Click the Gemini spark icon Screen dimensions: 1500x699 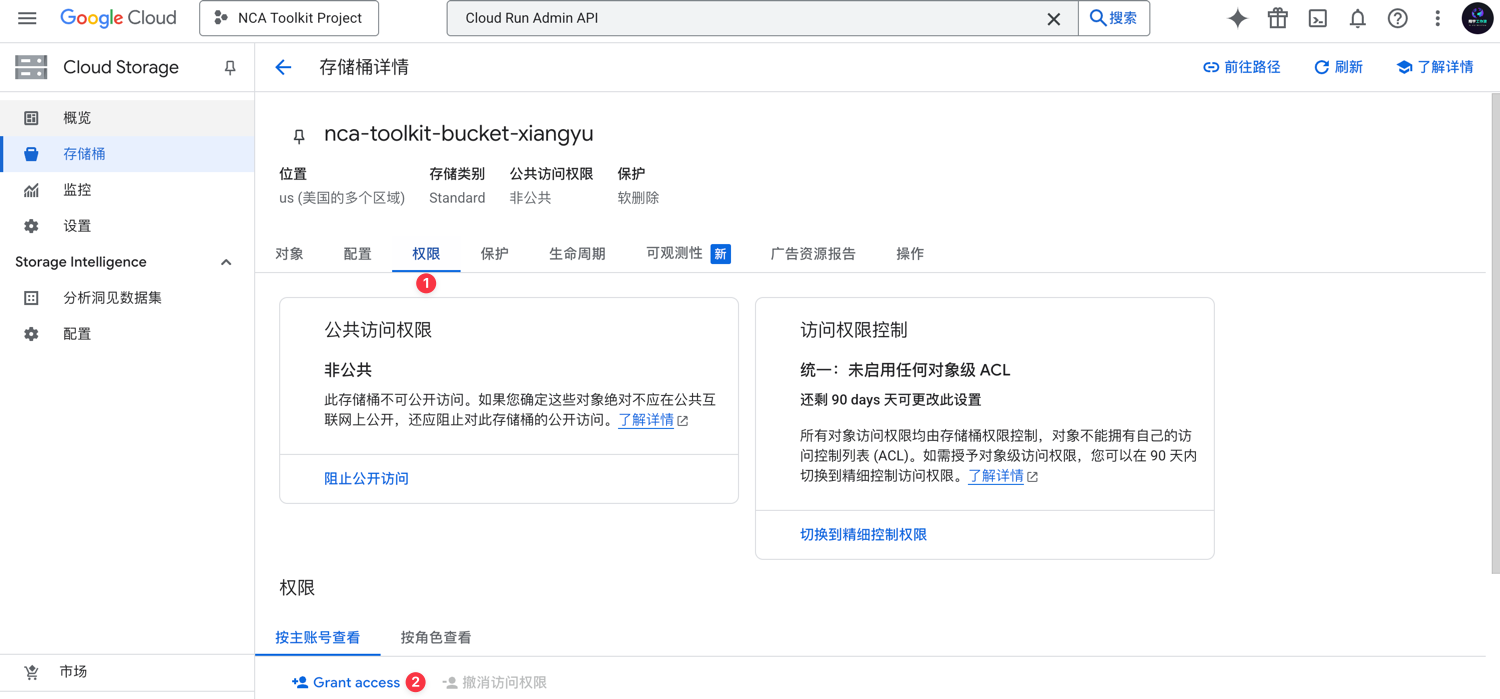coord(1237,17)
